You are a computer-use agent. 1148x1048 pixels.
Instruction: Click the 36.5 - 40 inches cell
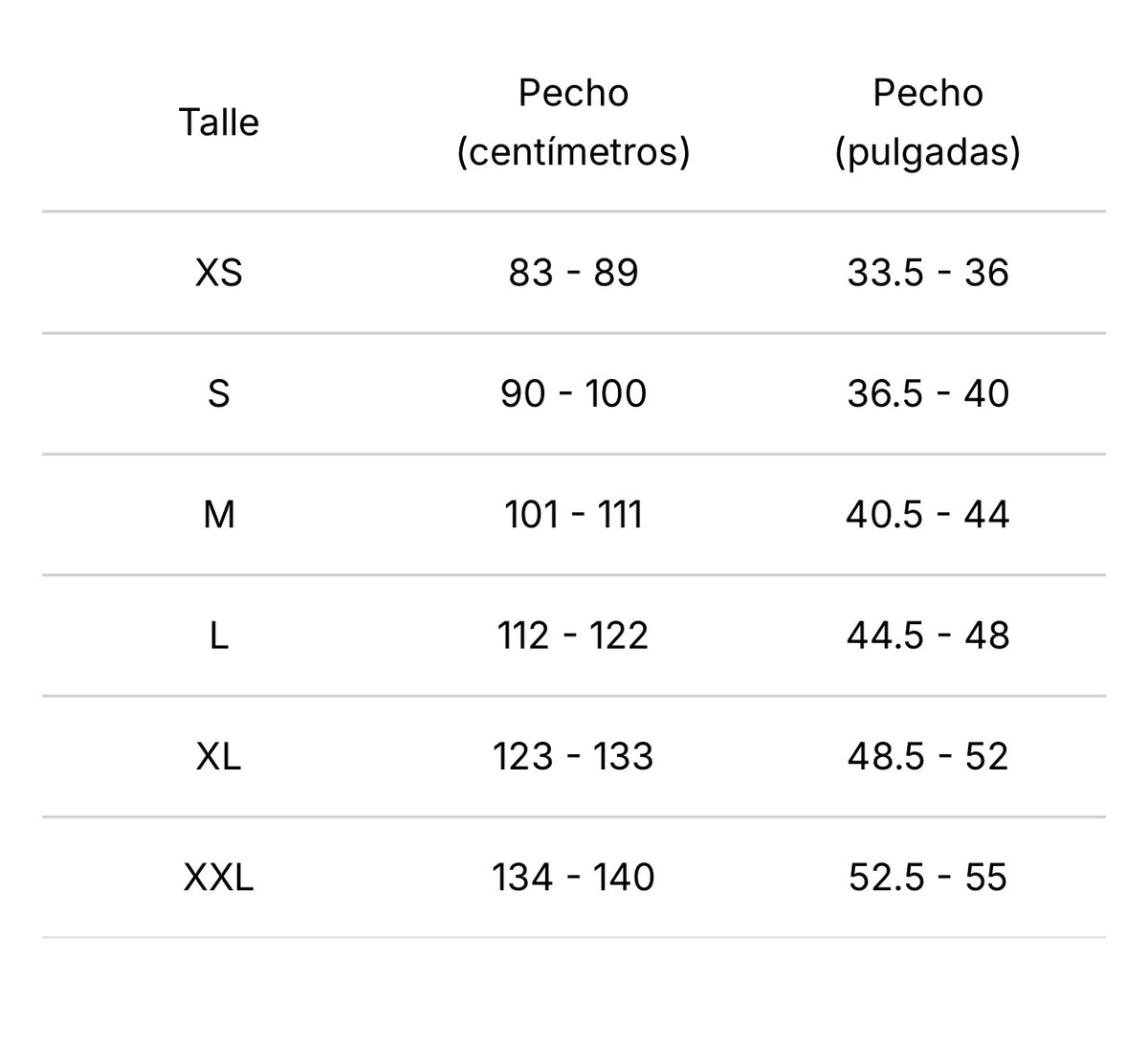click(x=928, y=393)
